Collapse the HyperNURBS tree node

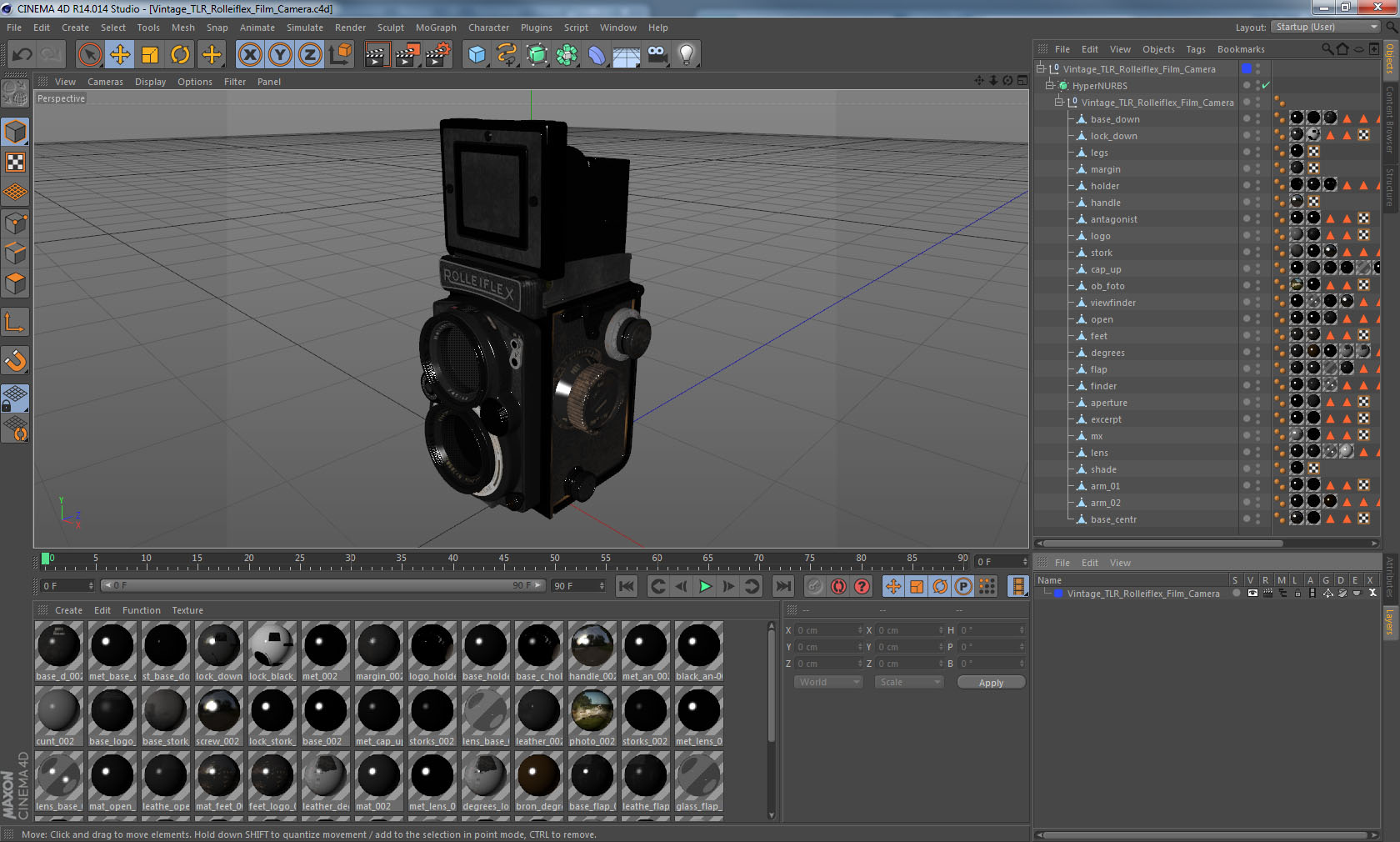(1050, 86)
